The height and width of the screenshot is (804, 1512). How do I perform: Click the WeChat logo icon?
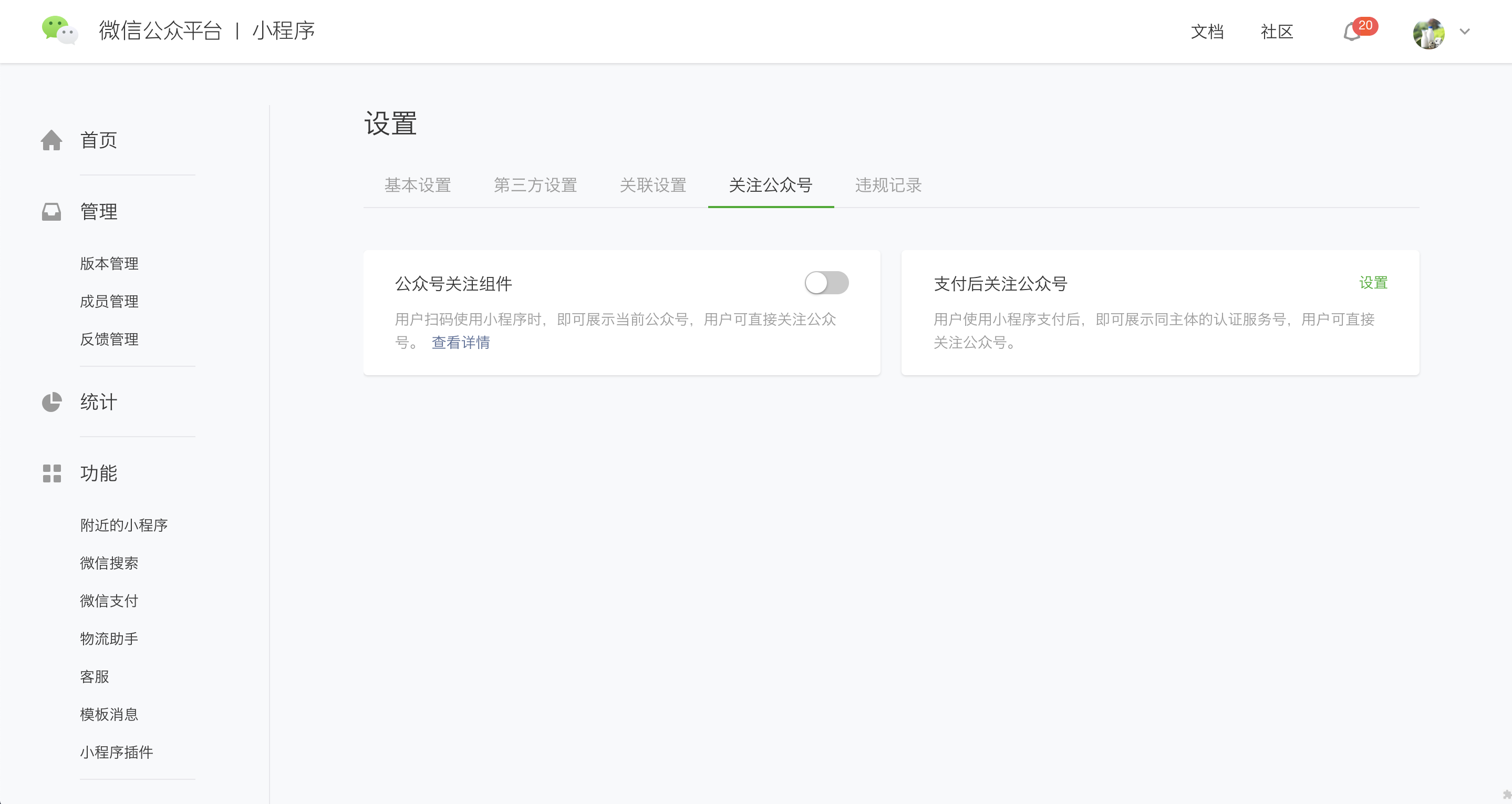59,30
